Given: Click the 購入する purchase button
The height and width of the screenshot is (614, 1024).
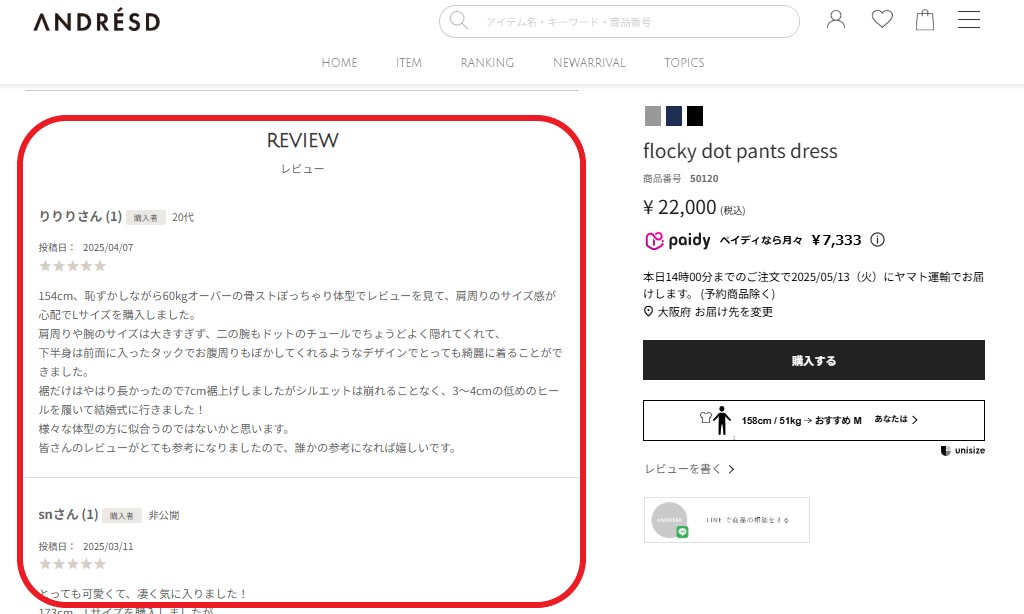Looking at the screenshot, I should point(813,359).
